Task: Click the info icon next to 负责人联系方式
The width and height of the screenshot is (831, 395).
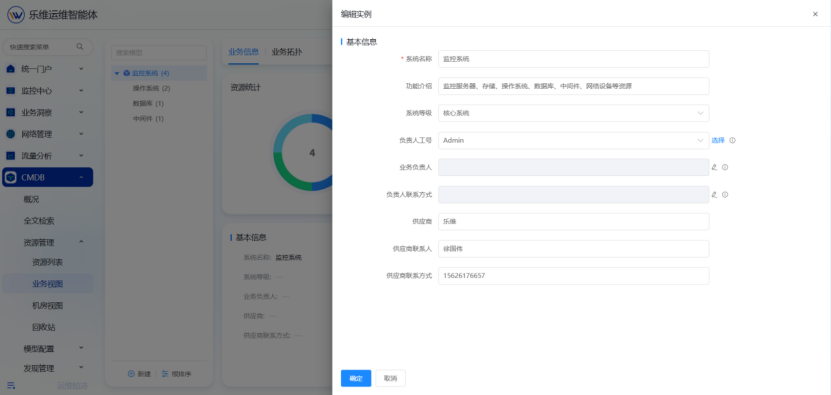Action: (x=725, y=195)
